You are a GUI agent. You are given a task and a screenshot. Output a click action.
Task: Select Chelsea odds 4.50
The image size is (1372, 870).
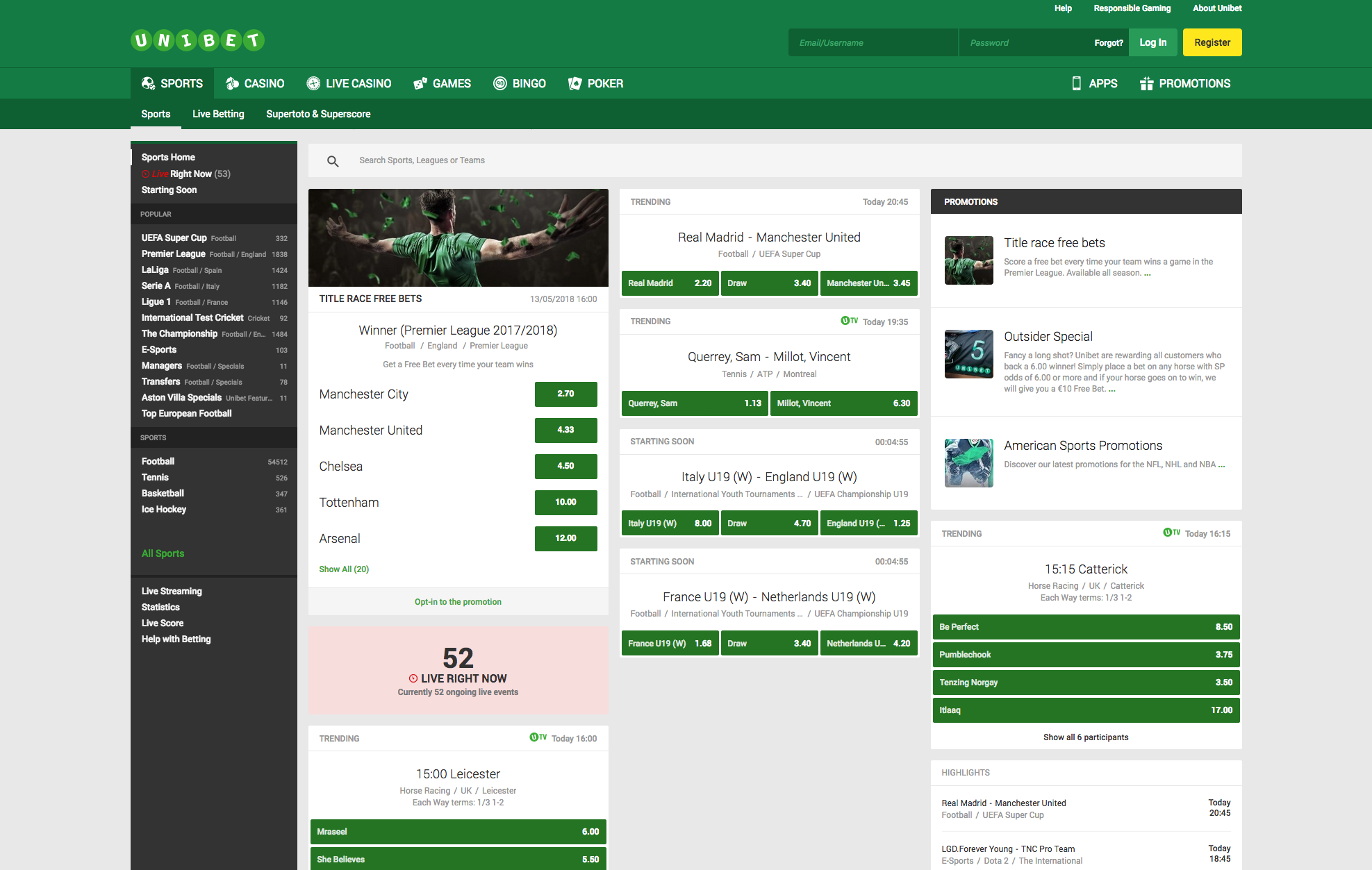point(566,467)
